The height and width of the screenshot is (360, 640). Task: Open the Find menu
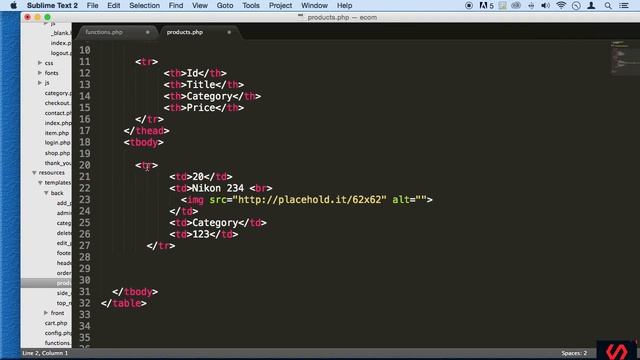coord(176,6)
